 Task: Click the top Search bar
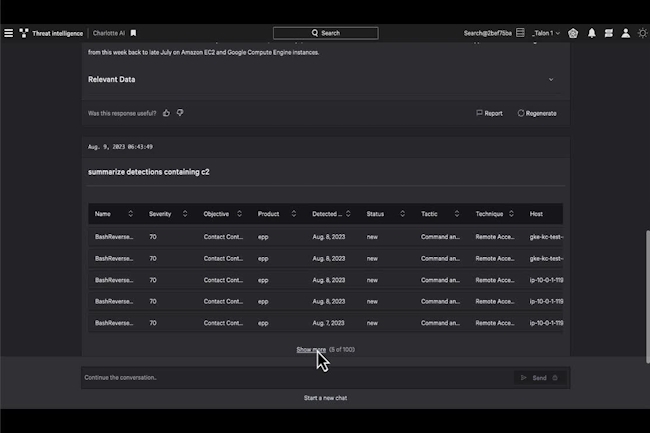(x=326, y=33)
